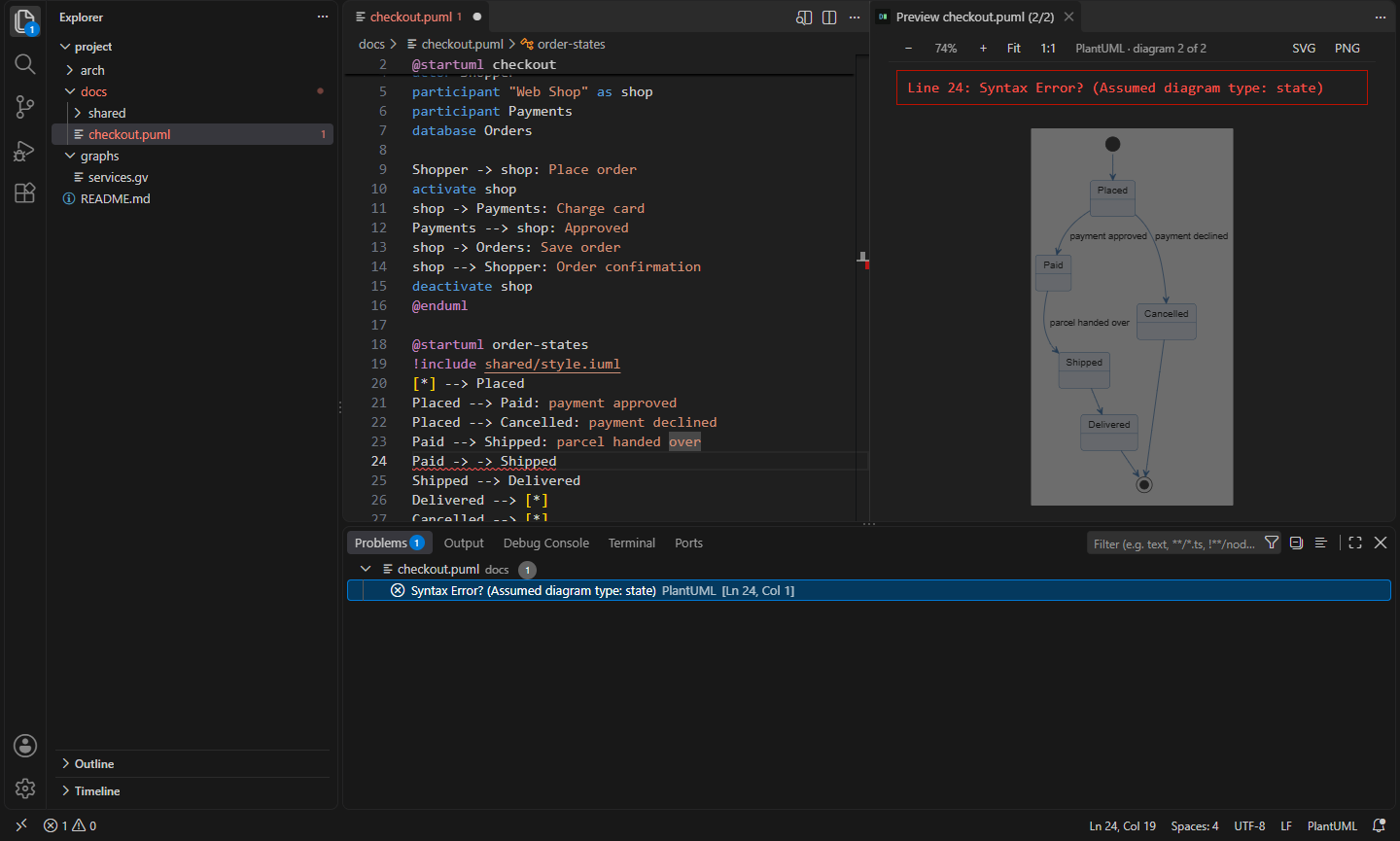Open the Explorer view in activity bar
Screen dimensions: 1400x841
click(25, 21)
